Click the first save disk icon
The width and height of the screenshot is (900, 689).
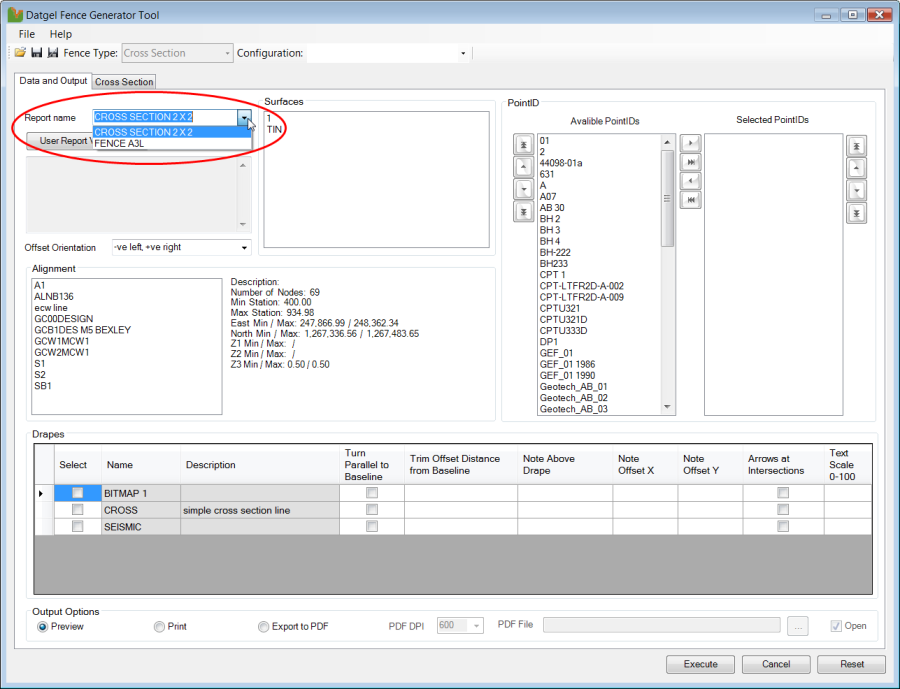coord(36,53)
